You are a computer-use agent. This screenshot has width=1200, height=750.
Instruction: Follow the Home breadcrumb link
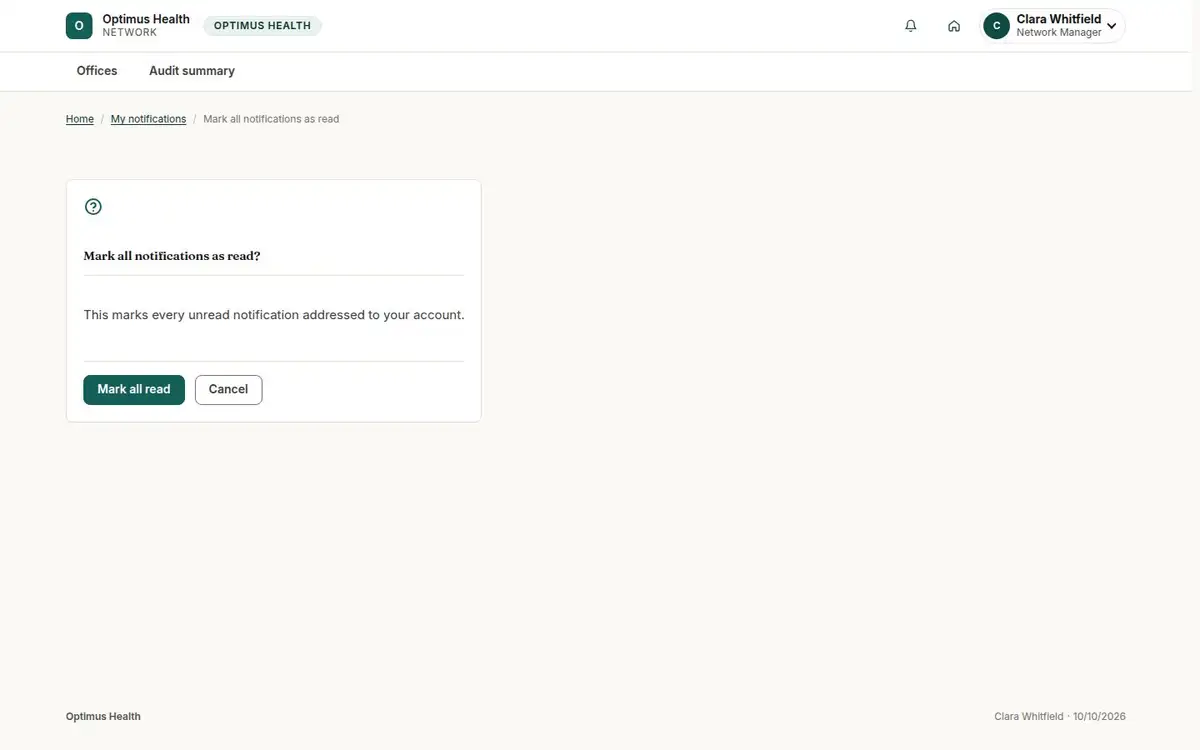coord(80,119)
